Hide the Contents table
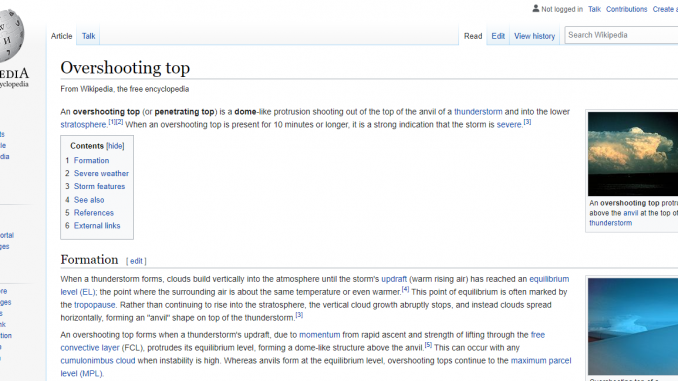 click(115, 146)
